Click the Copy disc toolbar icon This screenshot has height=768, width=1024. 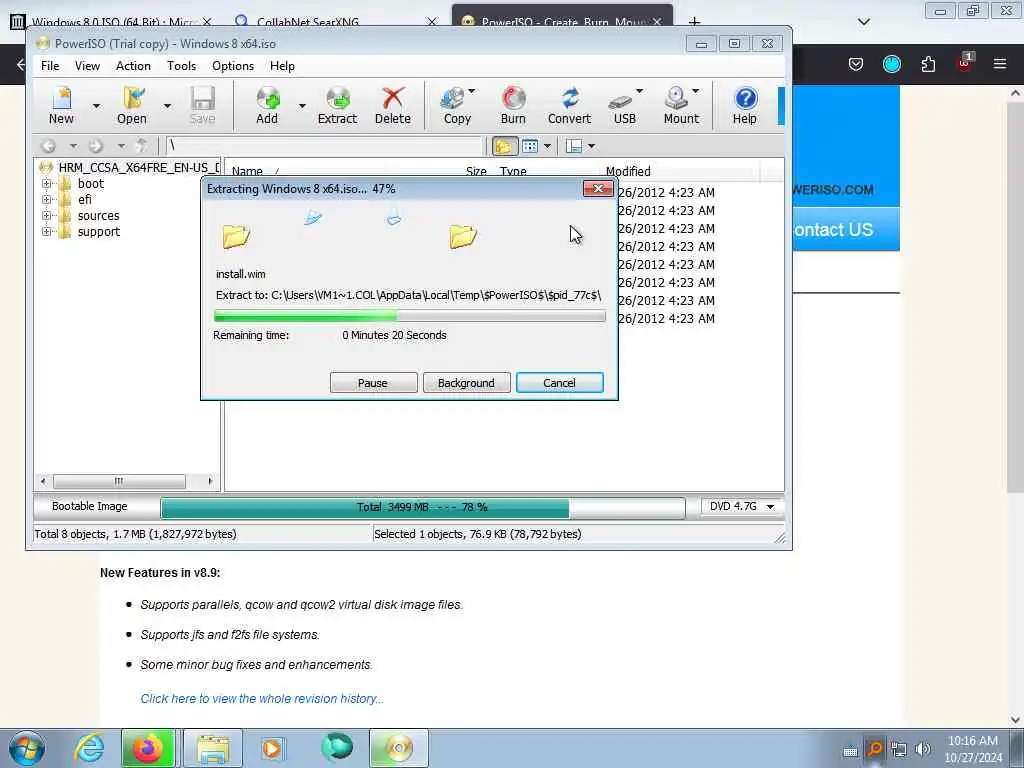456,105
